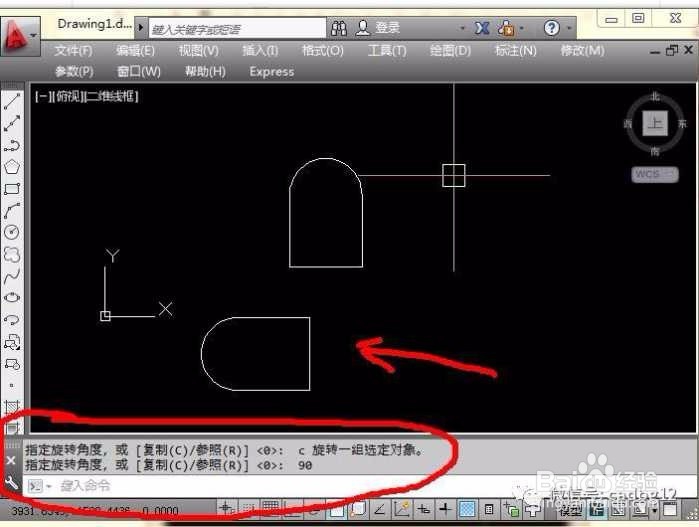Select the Line tool
This screenshot has width=699, height=527.
click(12, 102)
